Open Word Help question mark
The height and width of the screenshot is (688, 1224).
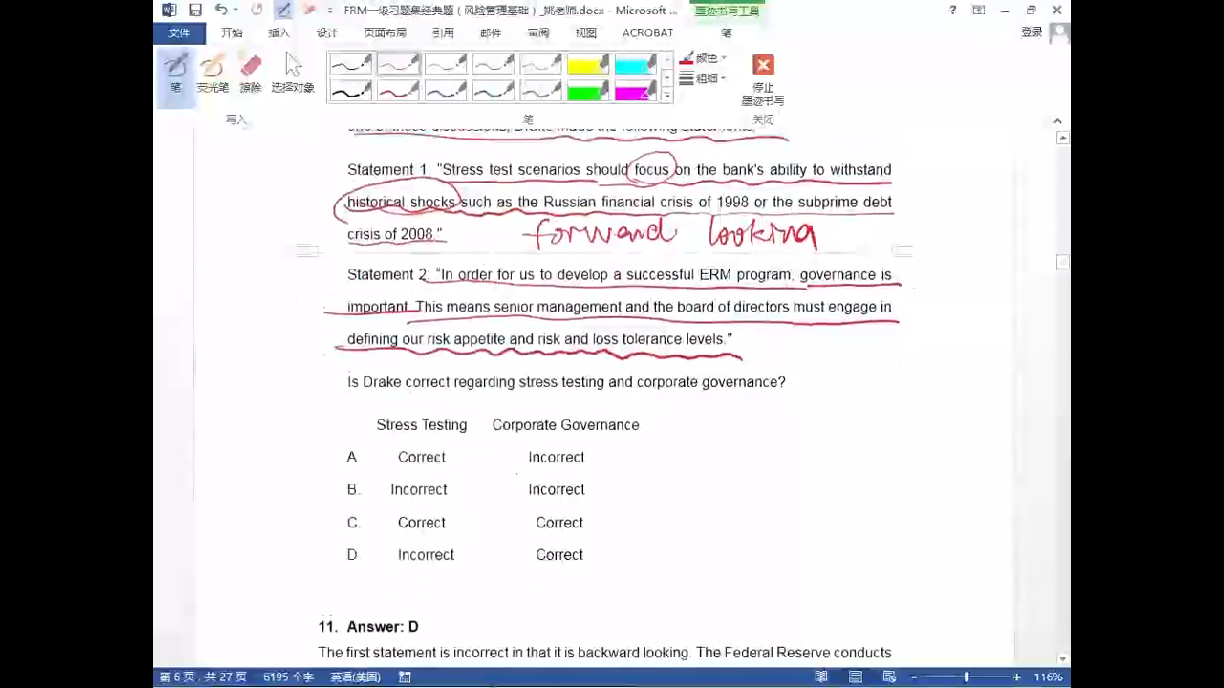coord(952,10)
